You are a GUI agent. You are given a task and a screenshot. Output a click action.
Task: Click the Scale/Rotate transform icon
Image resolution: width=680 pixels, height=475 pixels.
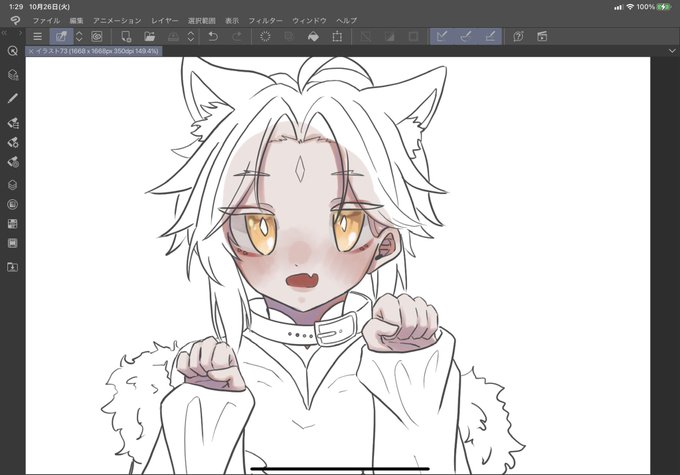click(x=337, y=37)
